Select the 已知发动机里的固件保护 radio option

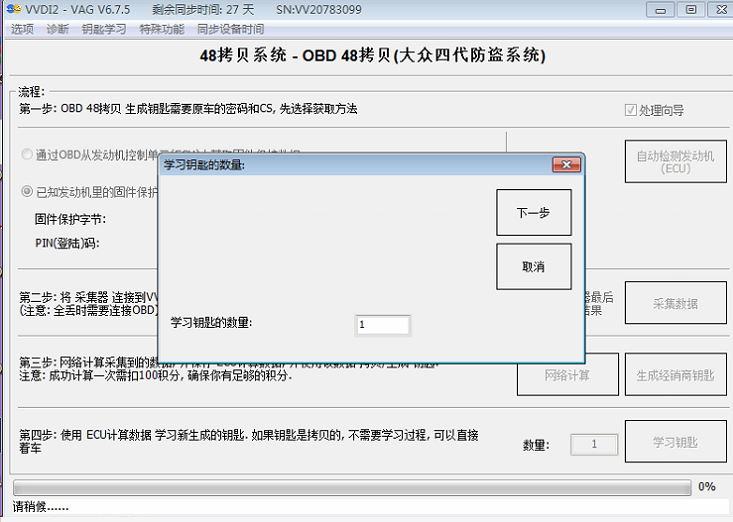pos(27,191)
